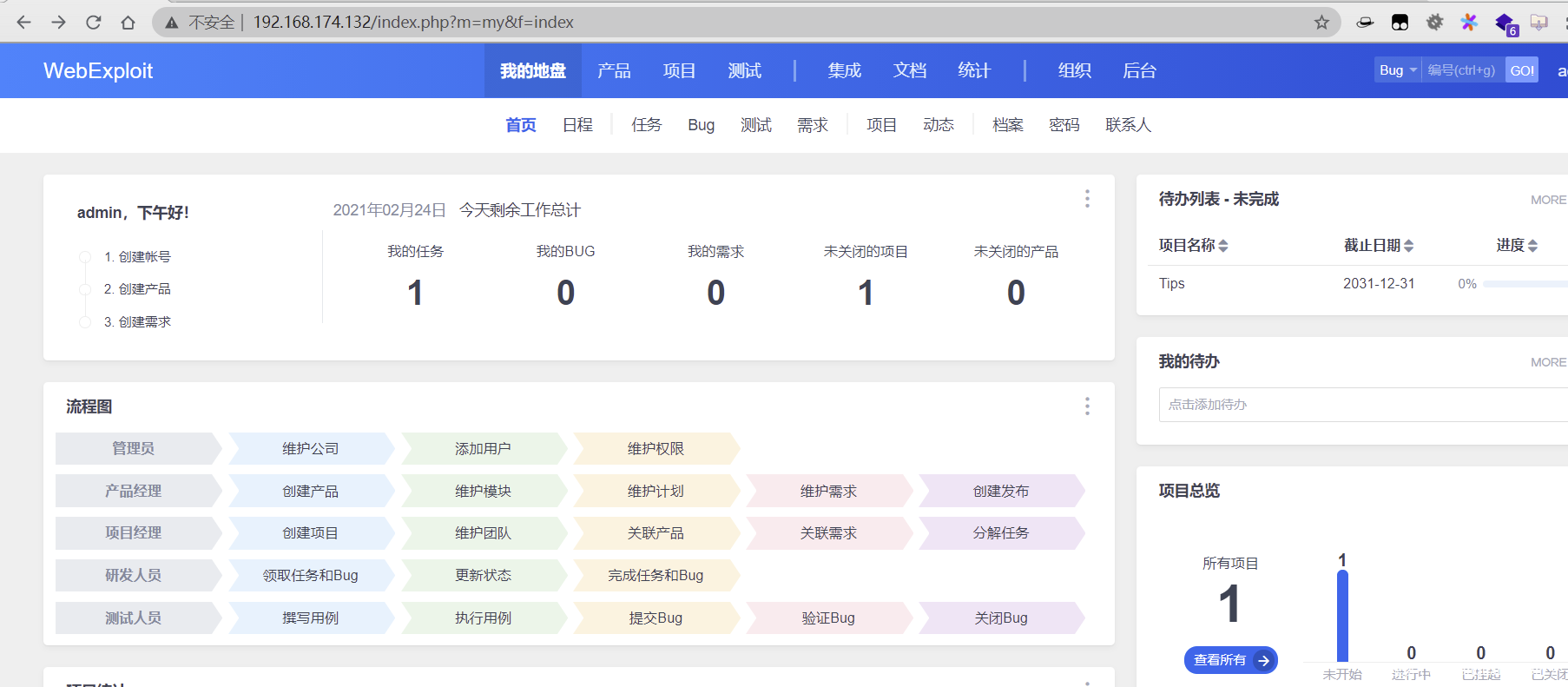
Task: Click the browser back arrow
Action: (x=23, y=23)
